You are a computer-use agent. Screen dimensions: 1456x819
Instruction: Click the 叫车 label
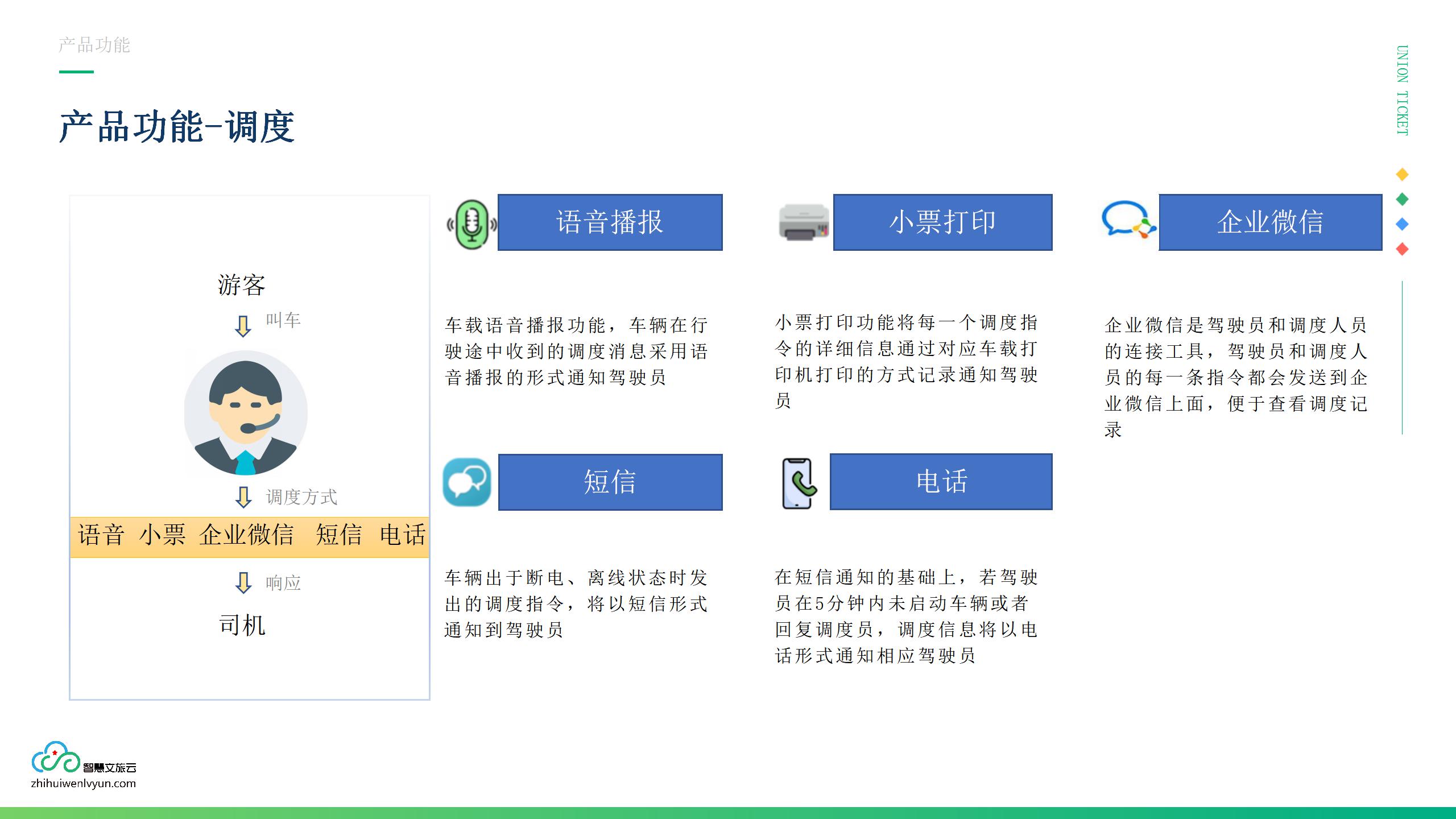283,320
